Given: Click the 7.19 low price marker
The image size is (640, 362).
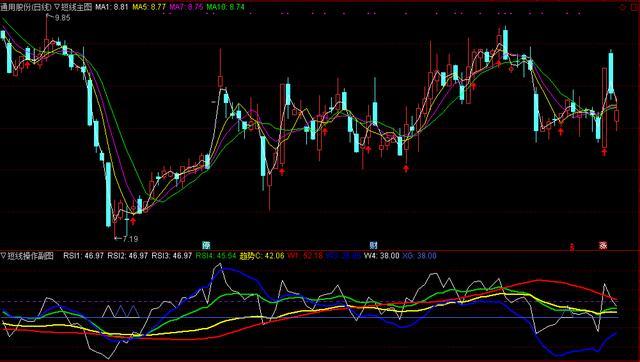Looking at the screenshot, I should coord(130,239).
